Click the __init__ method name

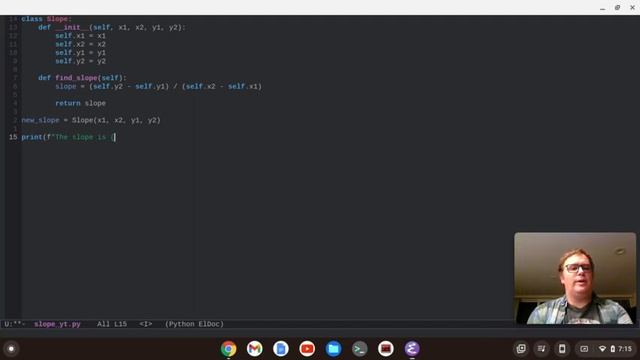[x=72, y=27]
